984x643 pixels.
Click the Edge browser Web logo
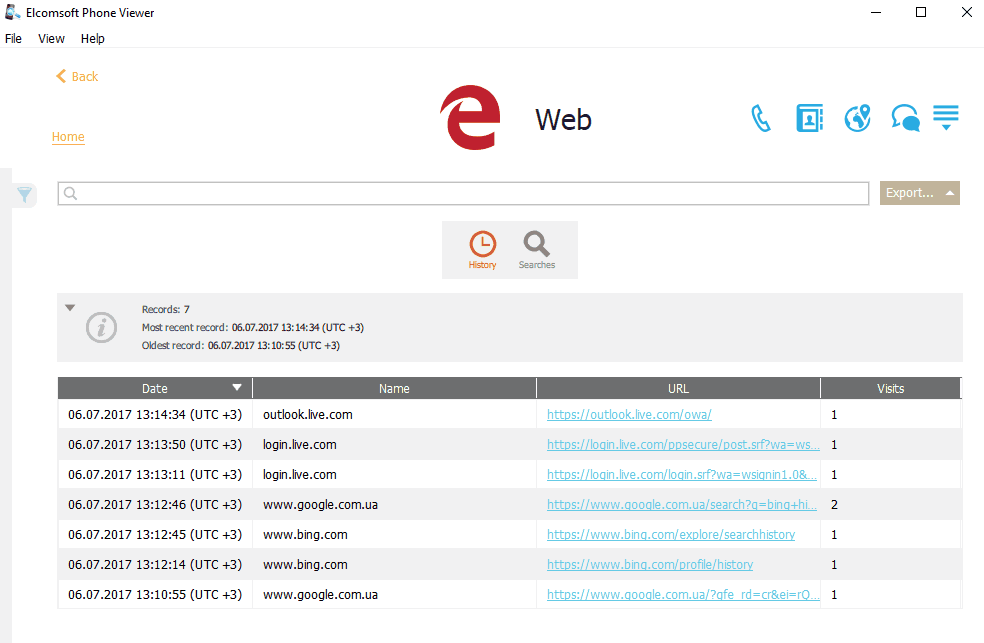[470, 118]
